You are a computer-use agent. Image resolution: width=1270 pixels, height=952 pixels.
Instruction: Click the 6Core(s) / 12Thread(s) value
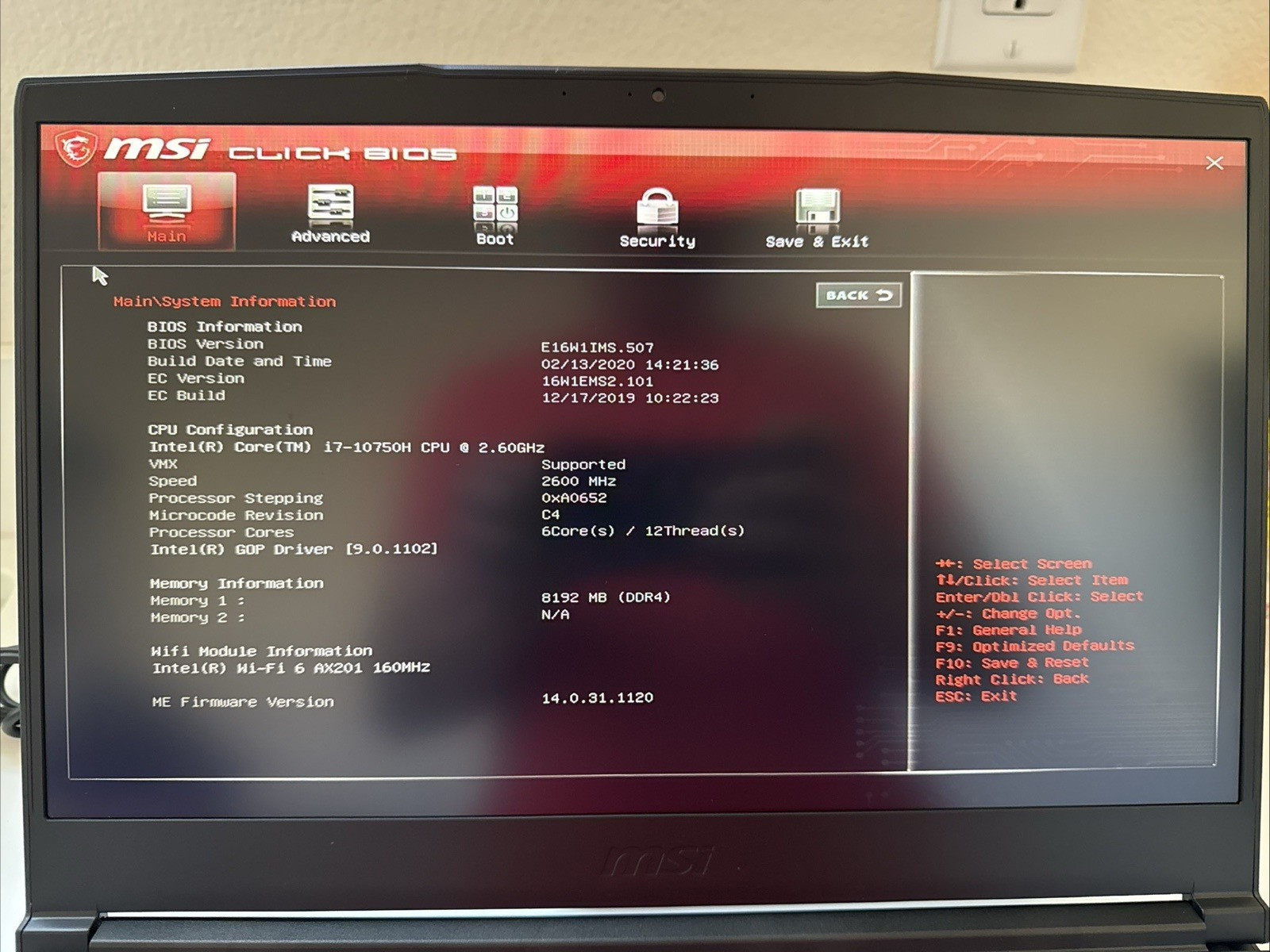643,531
